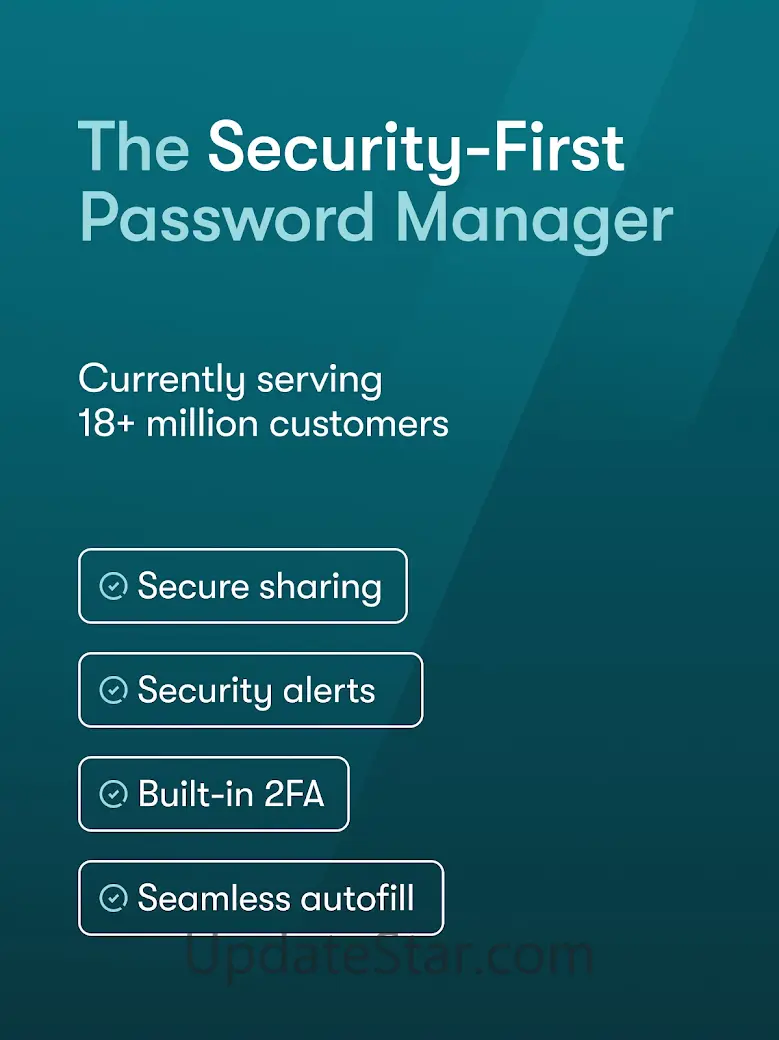Click the word "Password" in the headline
The height and width of the screenshot is (1040, 779).
click(230, 218)
